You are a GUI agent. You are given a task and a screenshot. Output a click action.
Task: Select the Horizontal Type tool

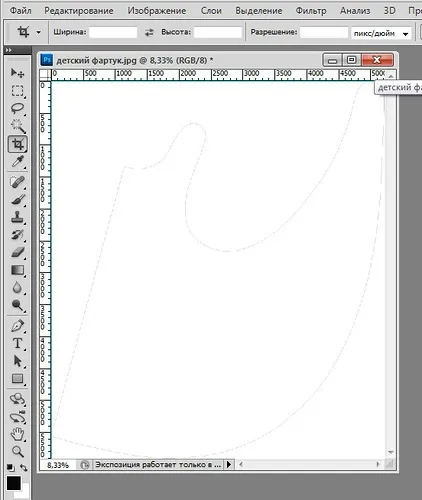click(17, 343)
